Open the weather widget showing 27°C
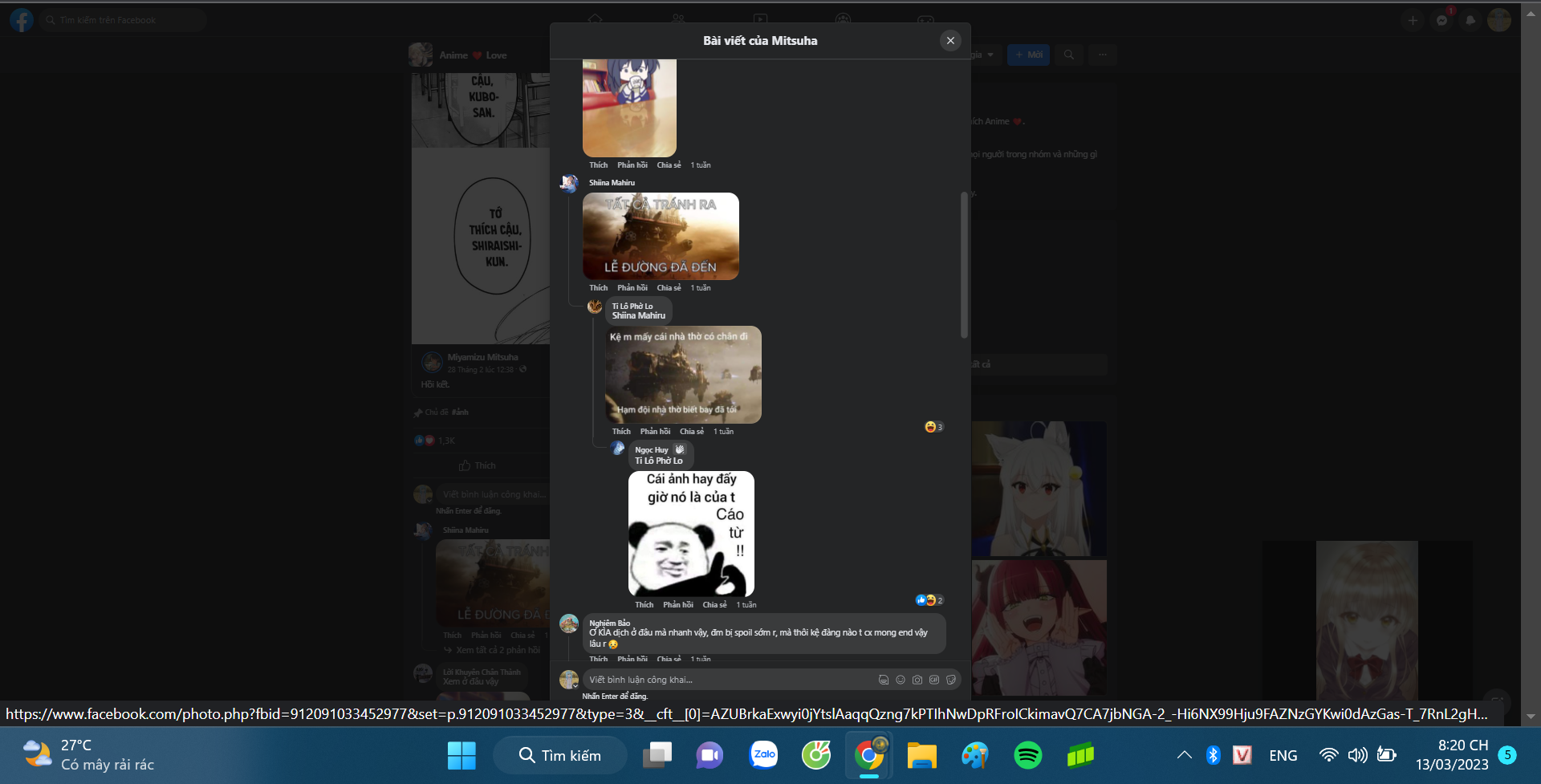 coord(88,755)
